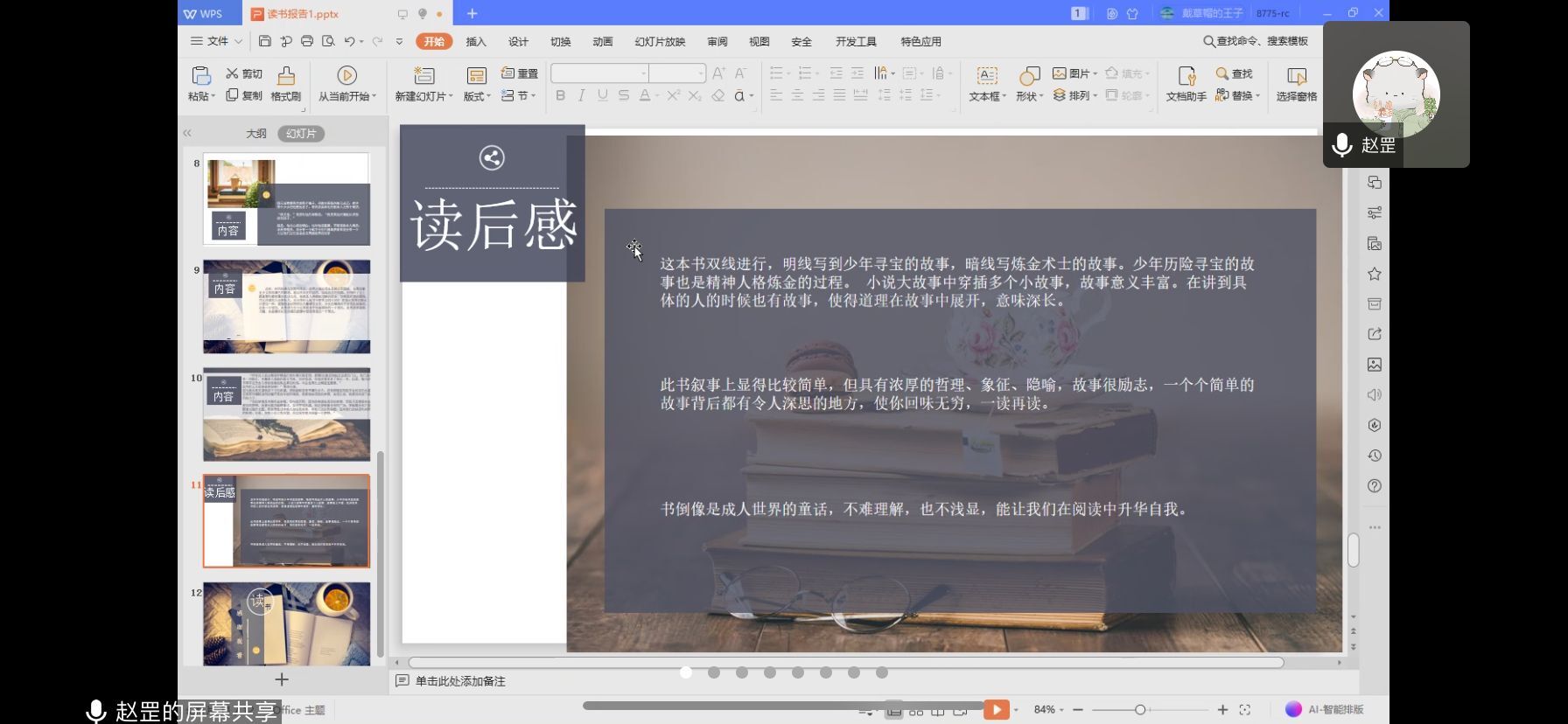Open the Document Assistant (文档助手)
Viewport: 1568px width, 724px height.
tap(1186, 76)
